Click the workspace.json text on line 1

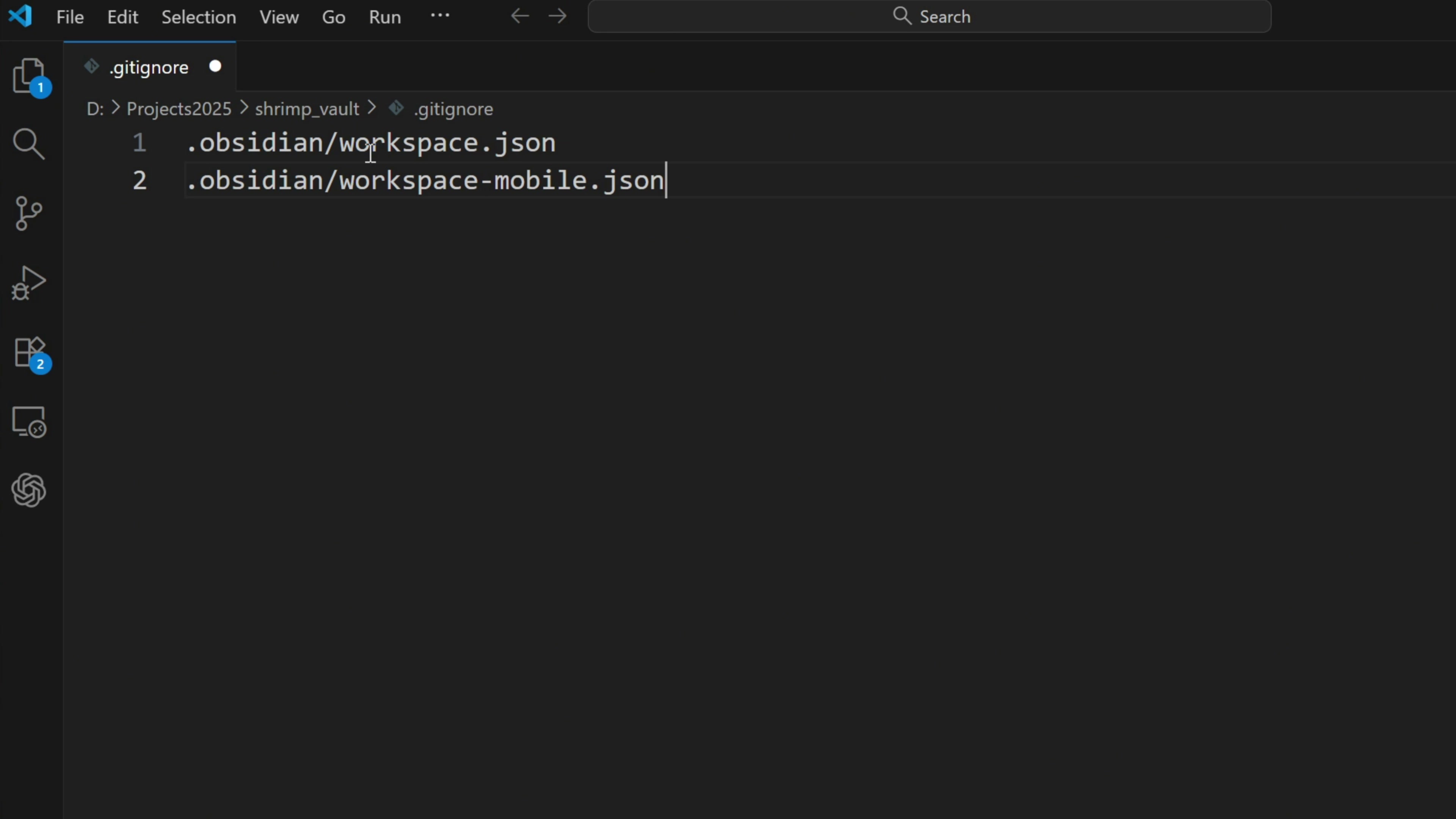[x=447, y=143]
